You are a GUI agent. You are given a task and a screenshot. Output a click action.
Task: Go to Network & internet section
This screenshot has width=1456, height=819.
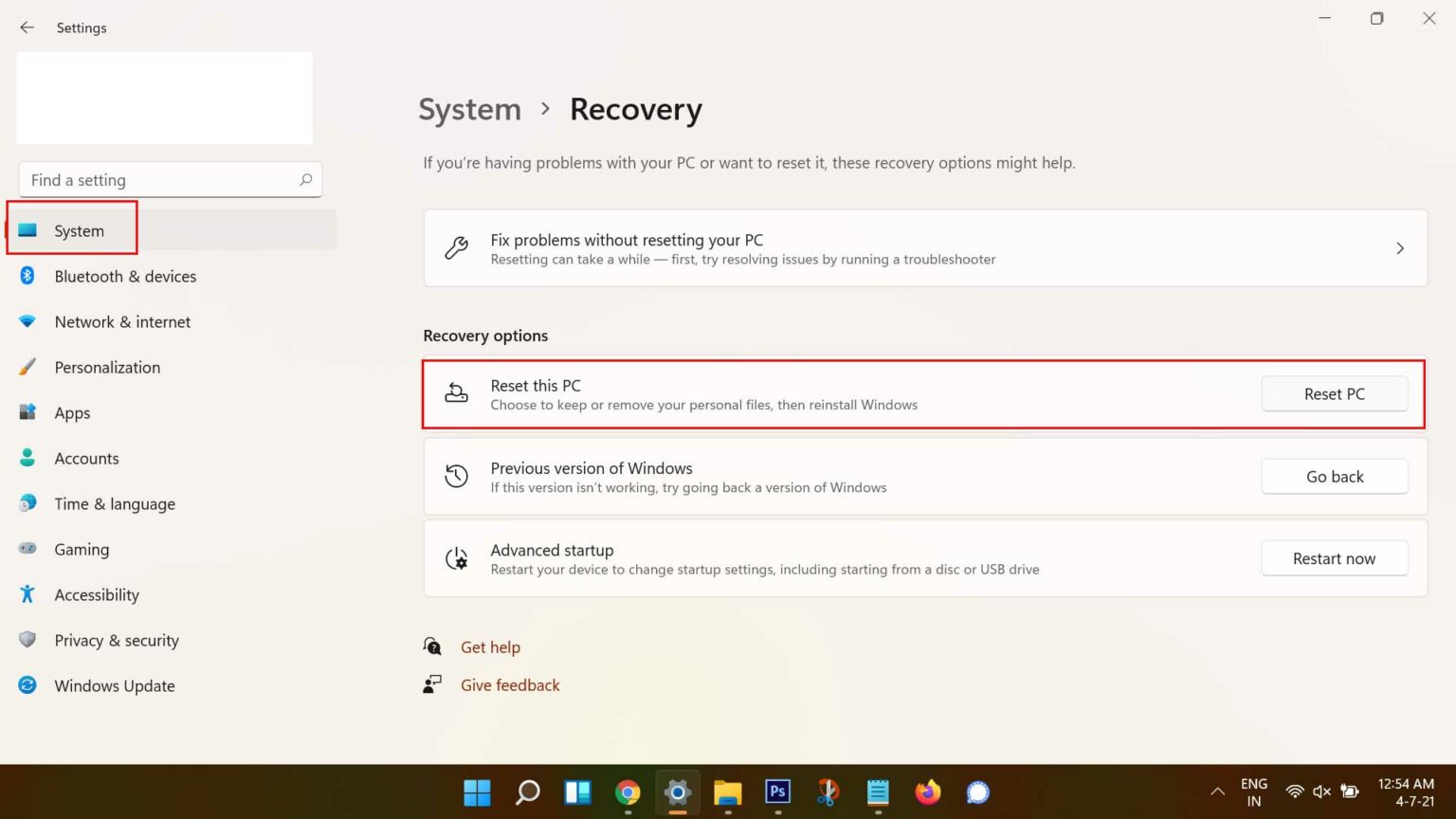(x=122, y=322)
